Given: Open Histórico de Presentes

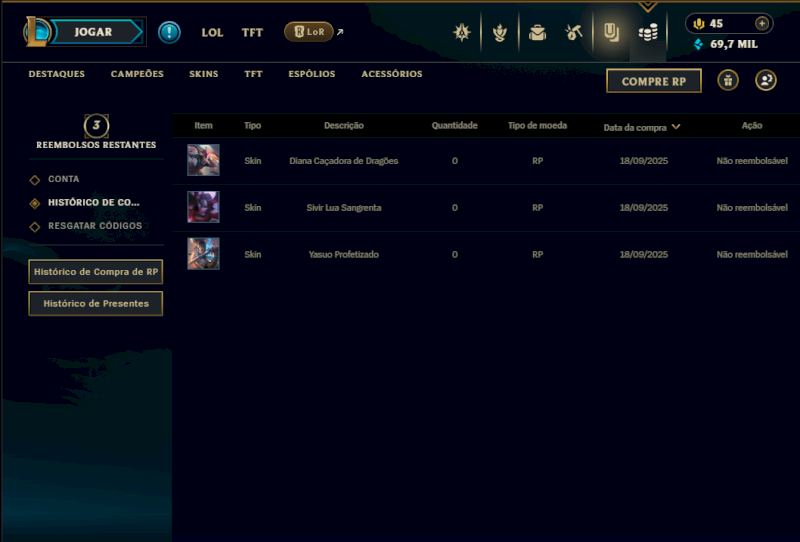Looking at the screenshot, I should pyautogui.click(x=96, y=304).
